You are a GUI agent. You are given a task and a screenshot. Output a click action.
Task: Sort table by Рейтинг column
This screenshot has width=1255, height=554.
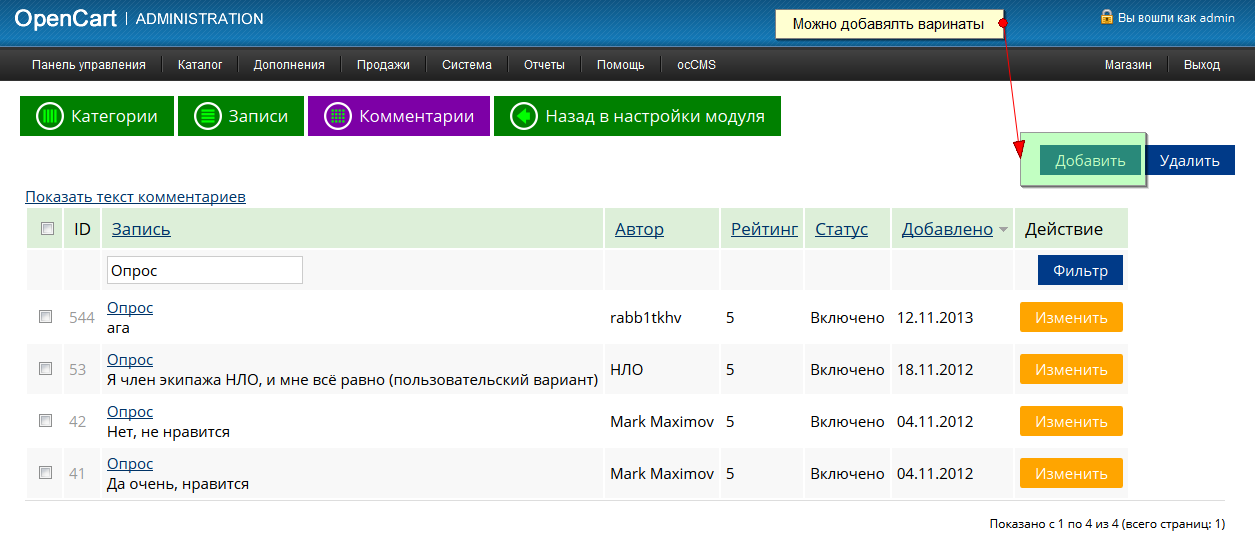[x=764, y=229]
